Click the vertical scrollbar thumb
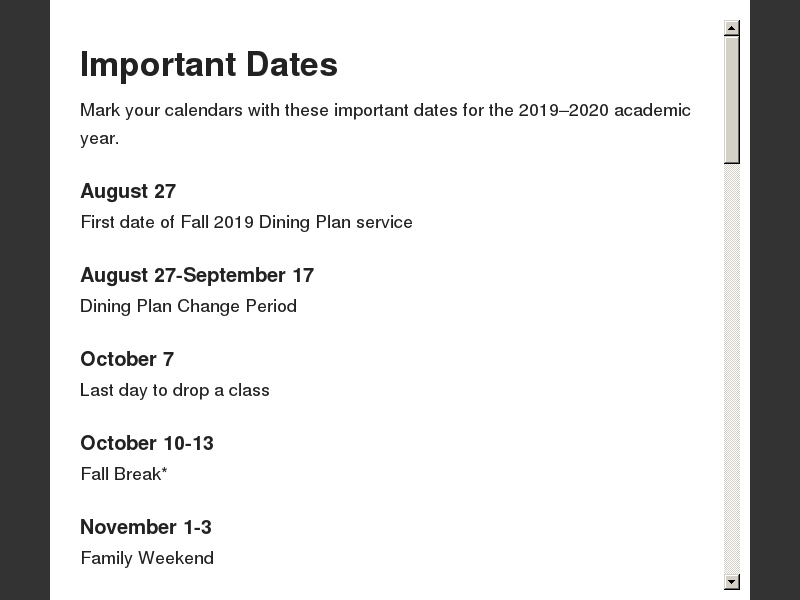800x600 pixels. pos(732,98)
